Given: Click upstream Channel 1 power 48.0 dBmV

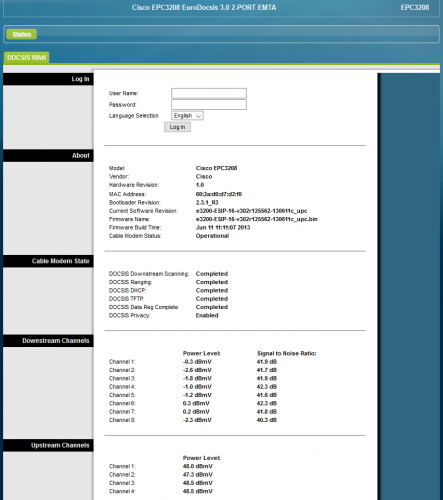Looking at the screenshot, I should point(198,466).
